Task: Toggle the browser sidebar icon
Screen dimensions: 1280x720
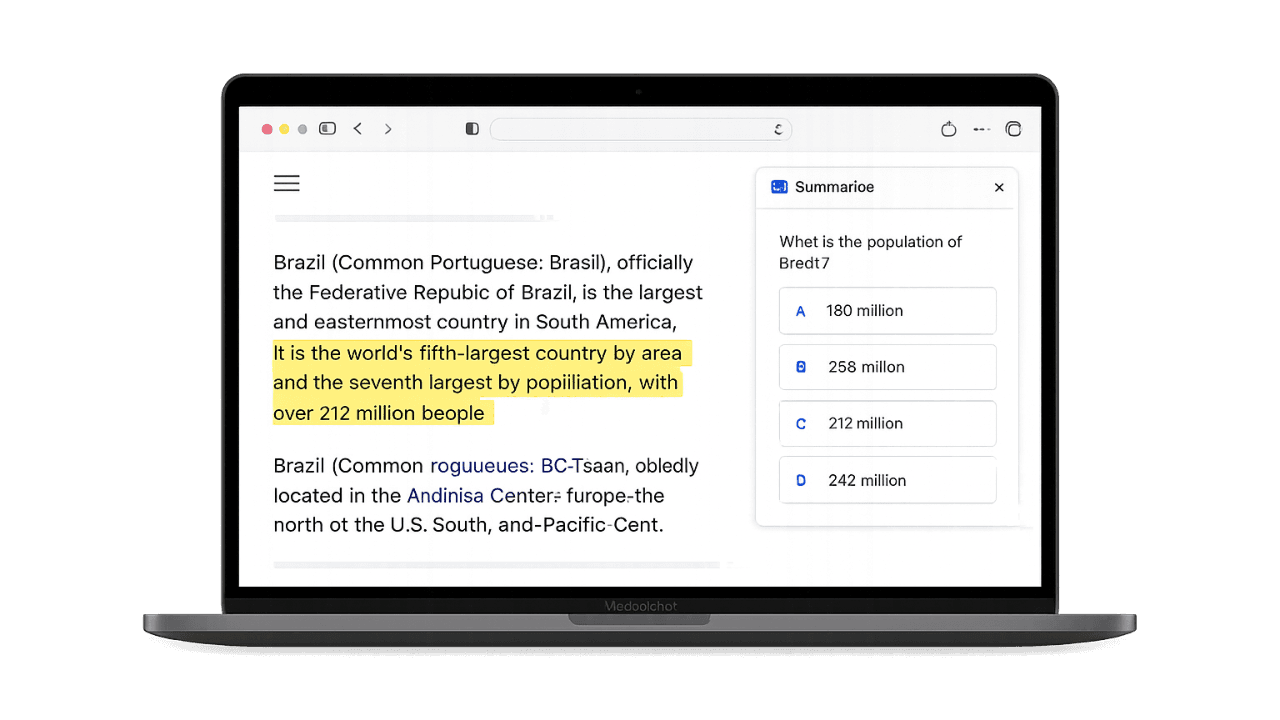Action: pyautogui.click(x=327, y=129)
